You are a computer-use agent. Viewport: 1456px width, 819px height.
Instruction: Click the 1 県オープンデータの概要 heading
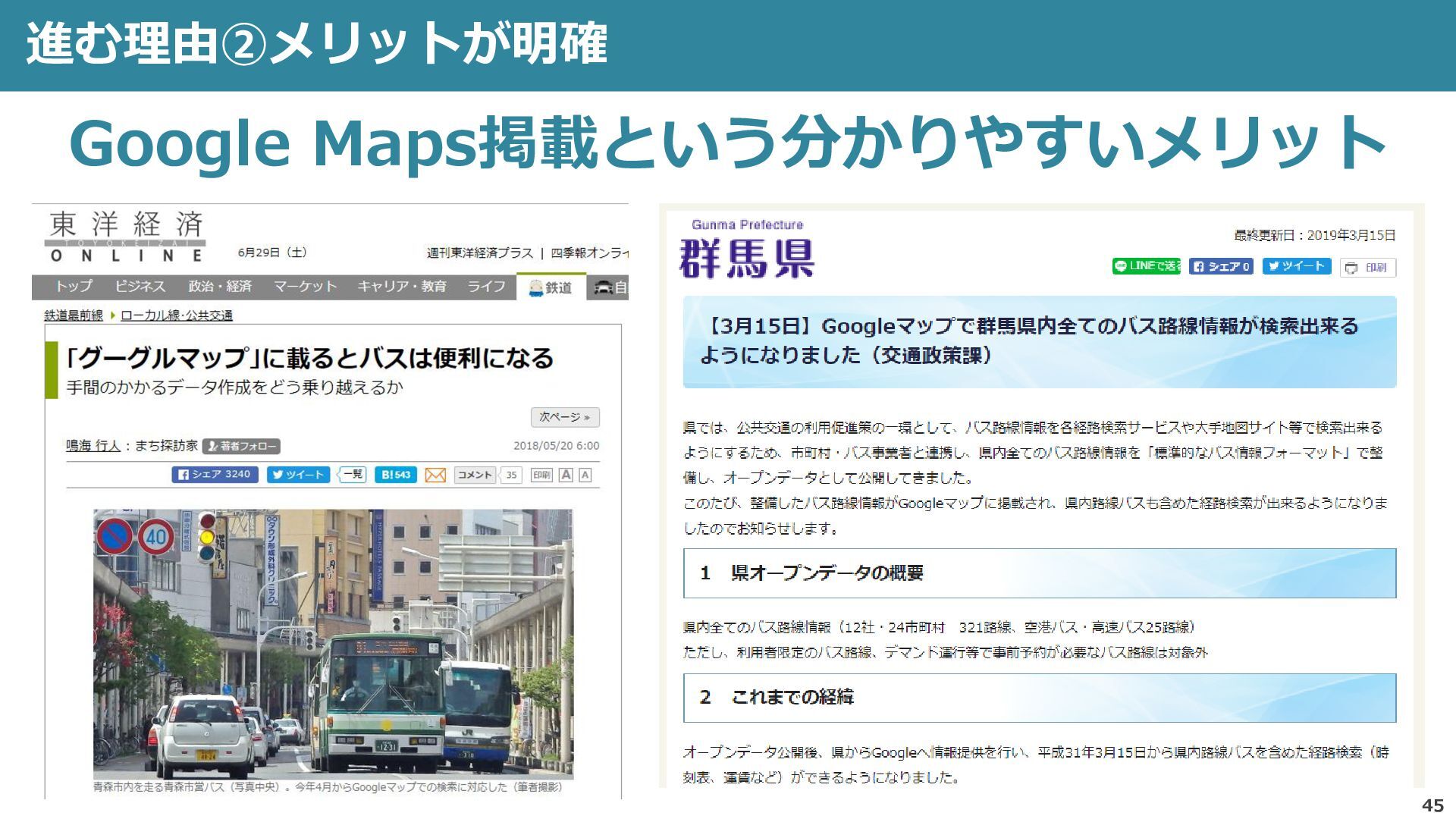(x=1040, y=573)
